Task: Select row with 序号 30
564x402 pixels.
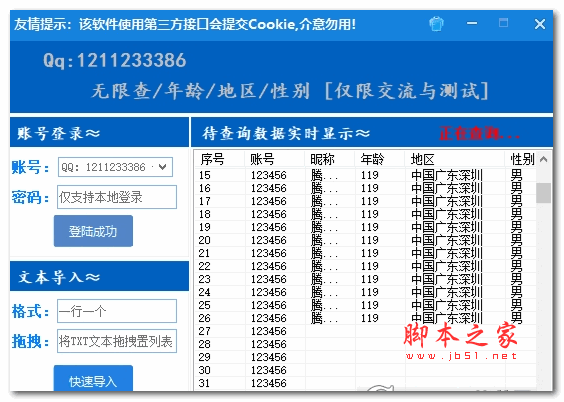Action: tap(365, 370)
